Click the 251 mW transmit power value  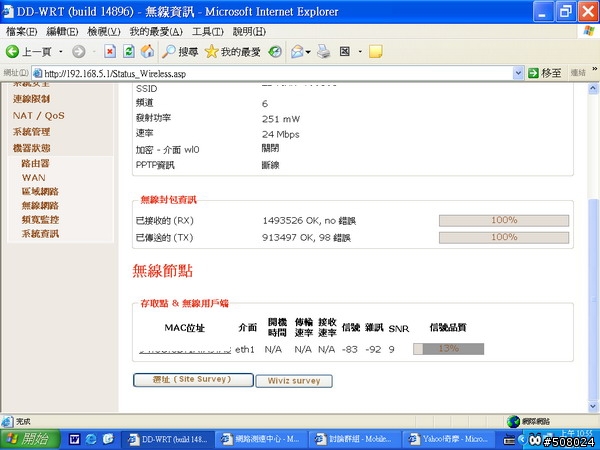281,119
